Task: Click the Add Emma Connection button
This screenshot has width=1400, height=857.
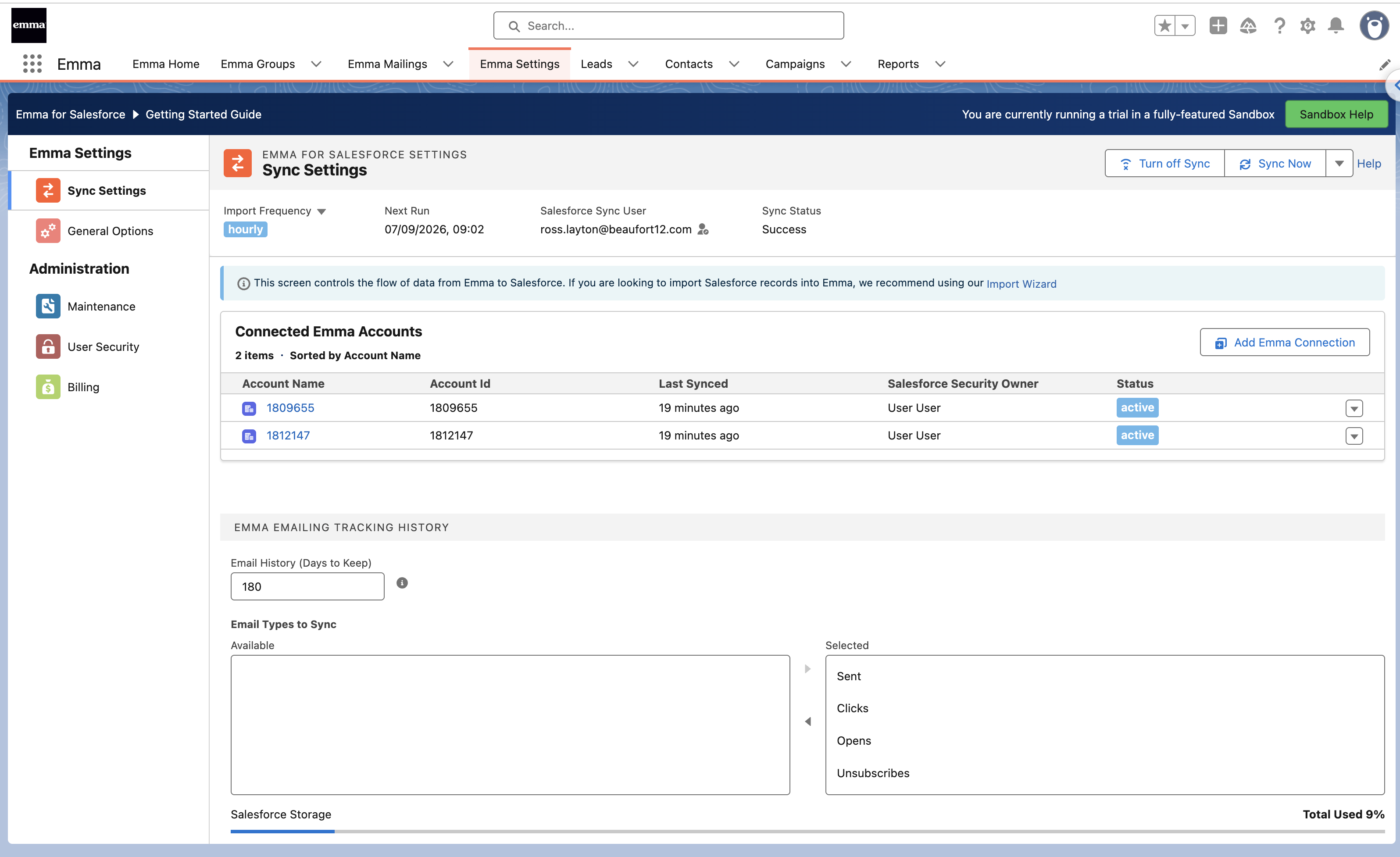Action: coord(1285,342)
